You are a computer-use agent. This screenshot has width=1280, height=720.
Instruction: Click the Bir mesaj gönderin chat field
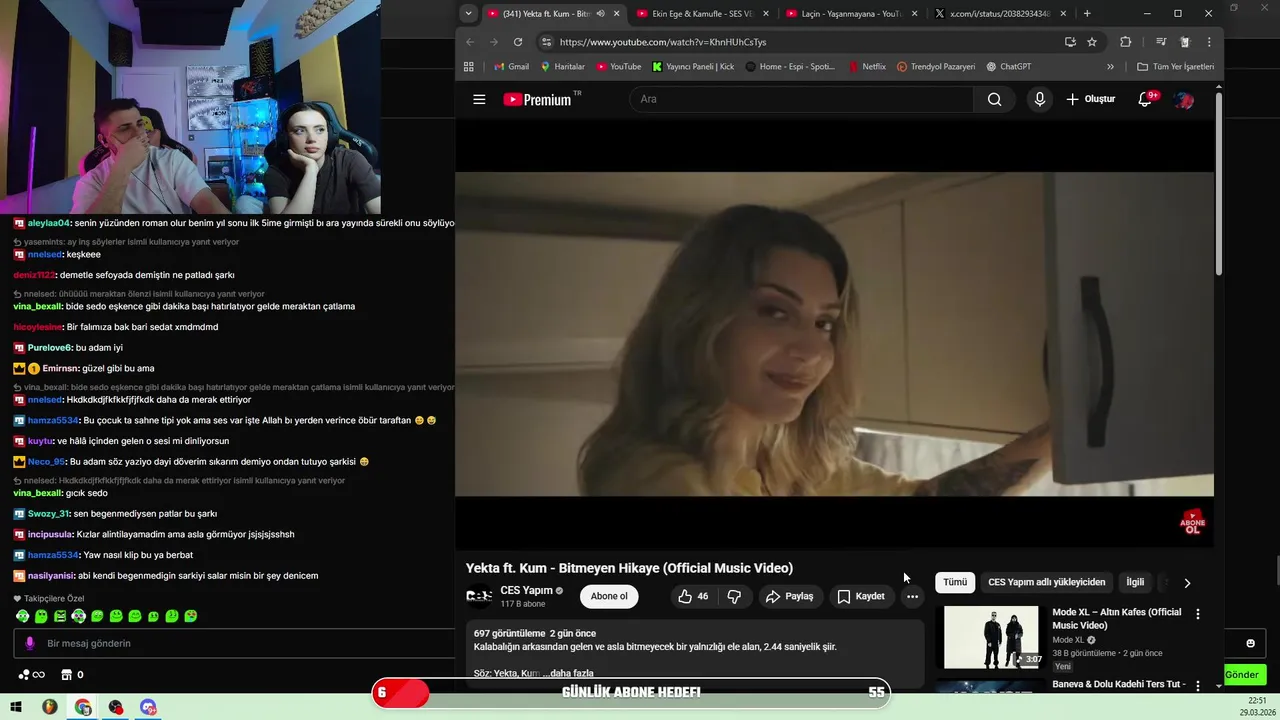[x=235, y=644]
